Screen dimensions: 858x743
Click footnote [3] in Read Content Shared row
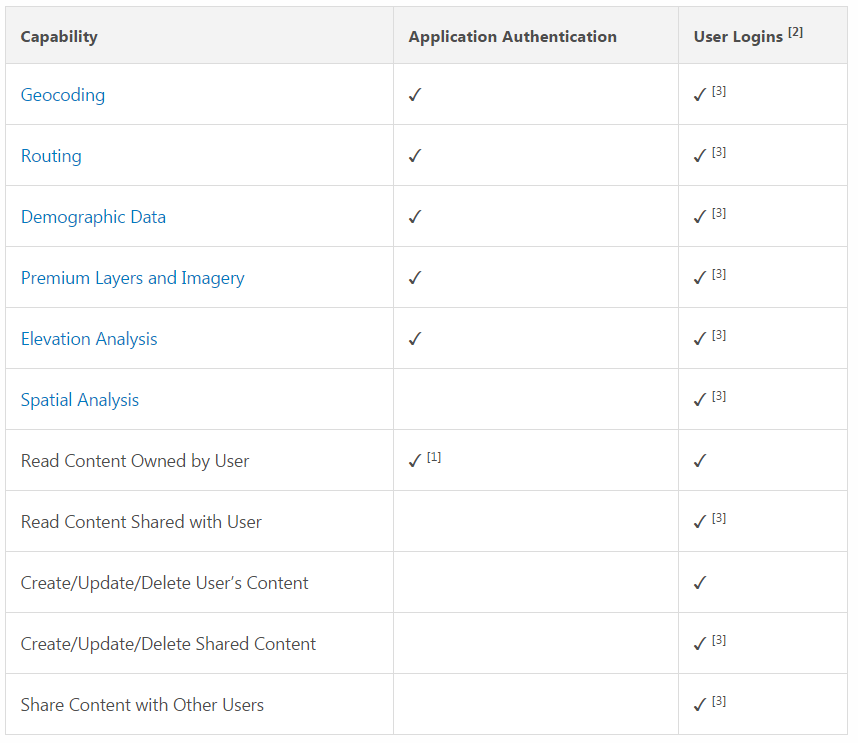pyautogui.click(x=719, y=518)
